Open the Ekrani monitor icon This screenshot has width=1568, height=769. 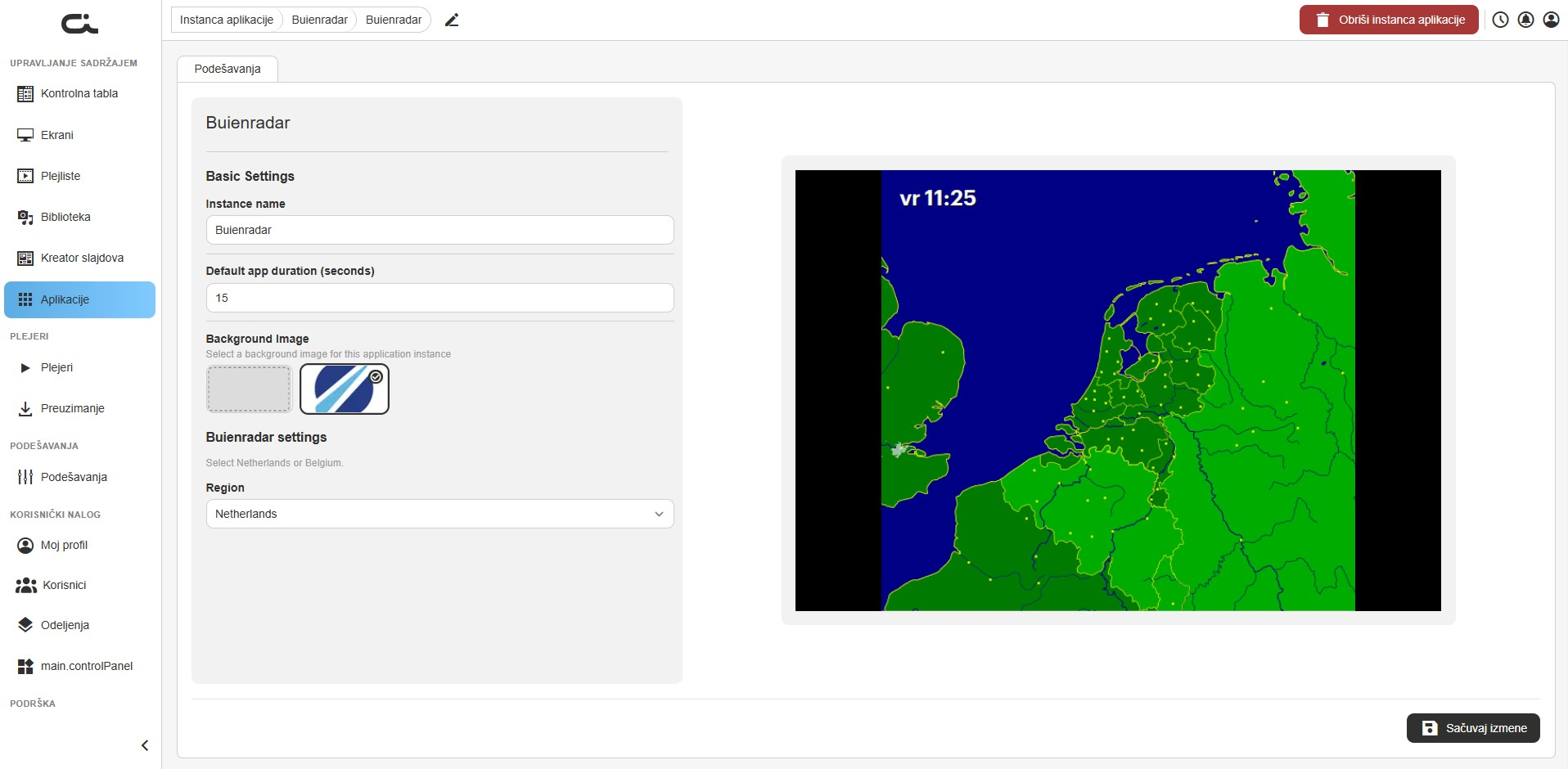[x=25, y=135]
